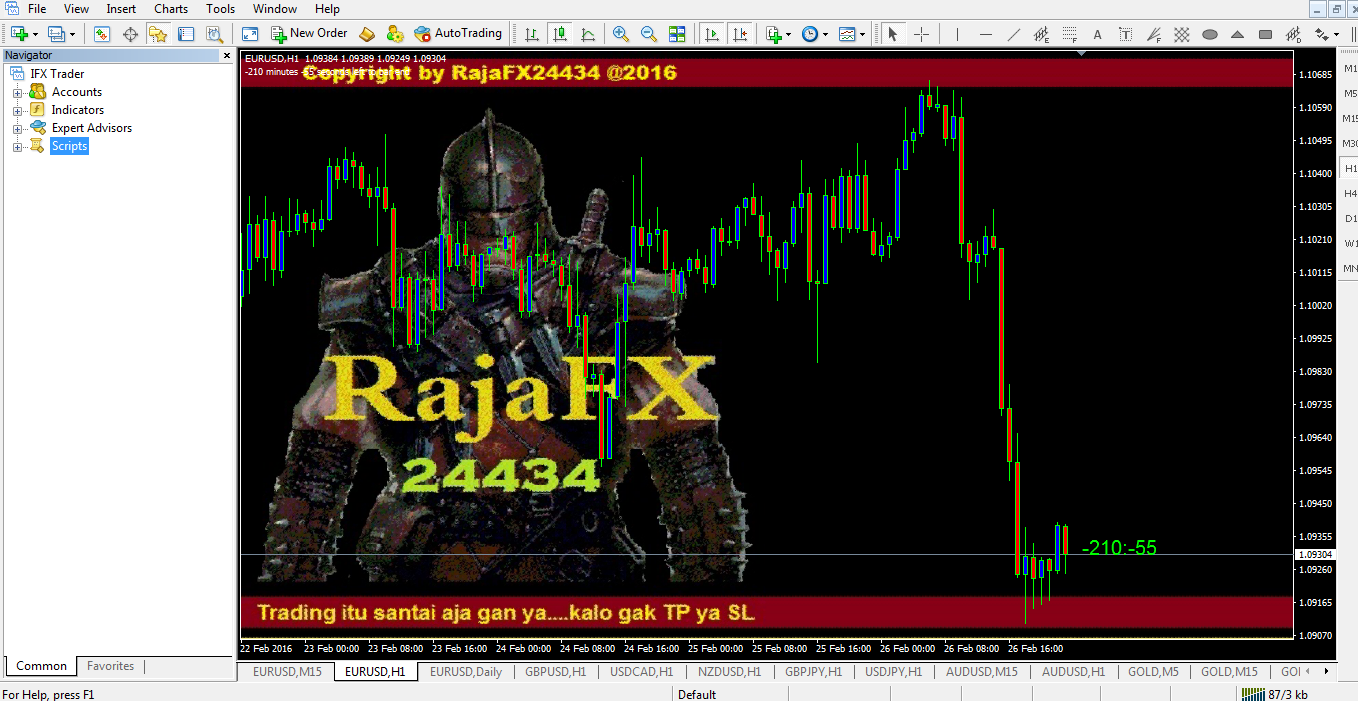Expand the Indicators tree node
The width and height of the screenshot is (1358, 701).
[x=17, y=110]
